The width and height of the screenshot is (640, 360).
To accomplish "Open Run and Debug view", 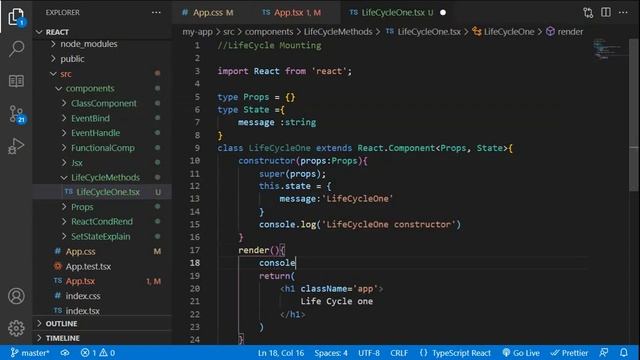I will pos(16,146).
